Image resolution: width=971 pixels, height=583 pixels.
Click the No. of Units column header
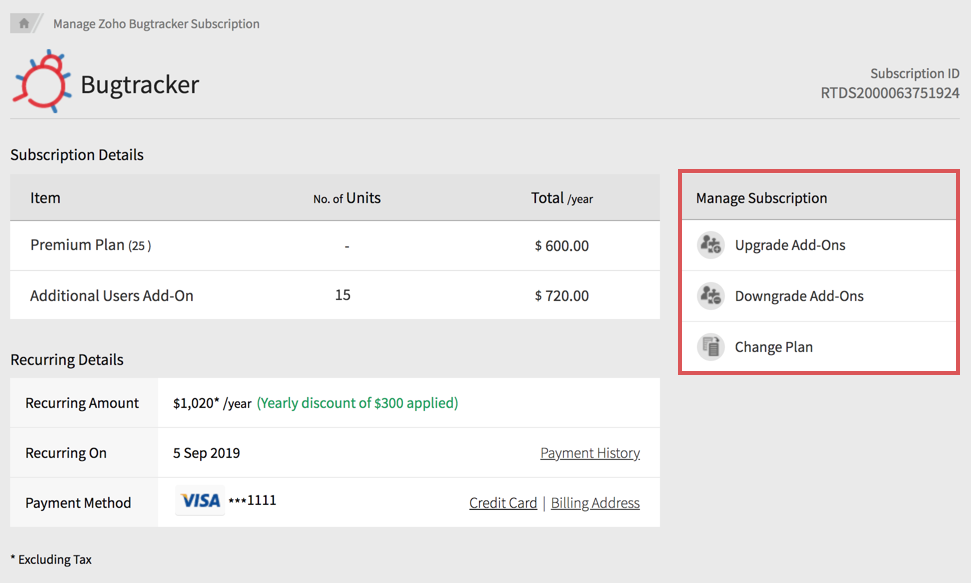pos(347,198)
